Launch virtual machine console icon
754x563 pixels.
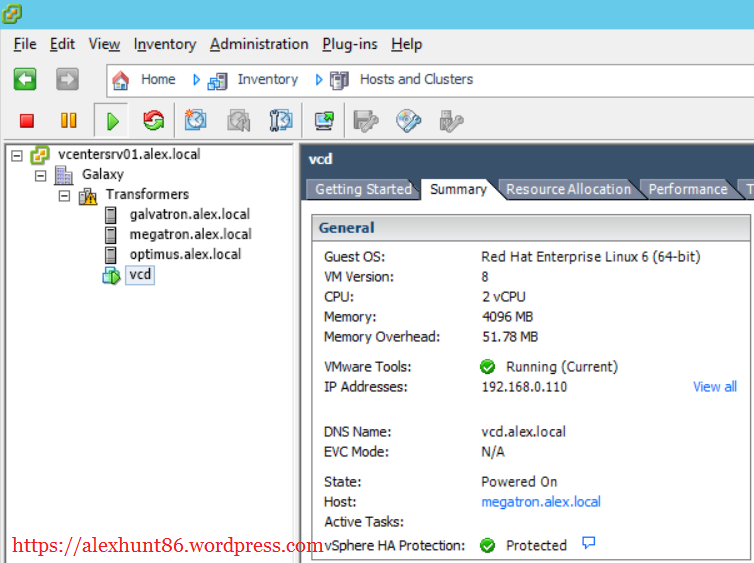point(324,120)
